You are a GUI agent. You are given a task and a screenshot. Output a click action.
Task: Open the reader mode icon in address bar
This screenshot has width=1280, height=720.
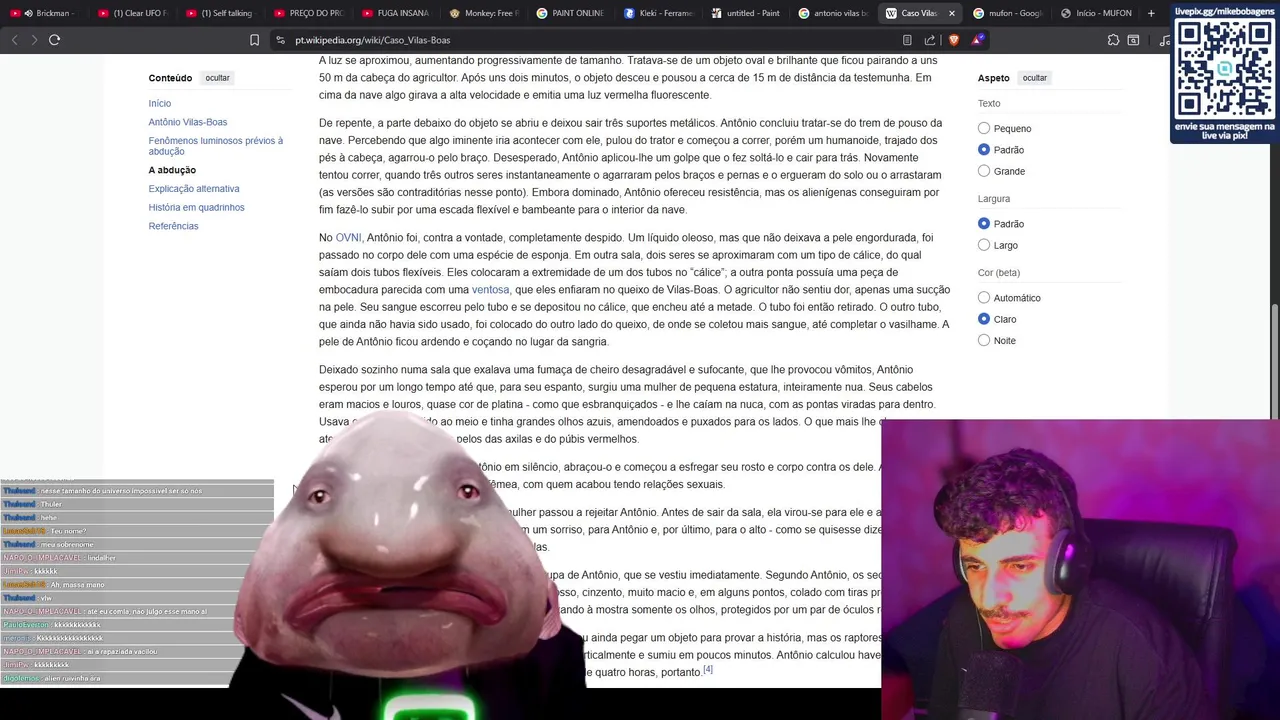[x=907, y=40]
